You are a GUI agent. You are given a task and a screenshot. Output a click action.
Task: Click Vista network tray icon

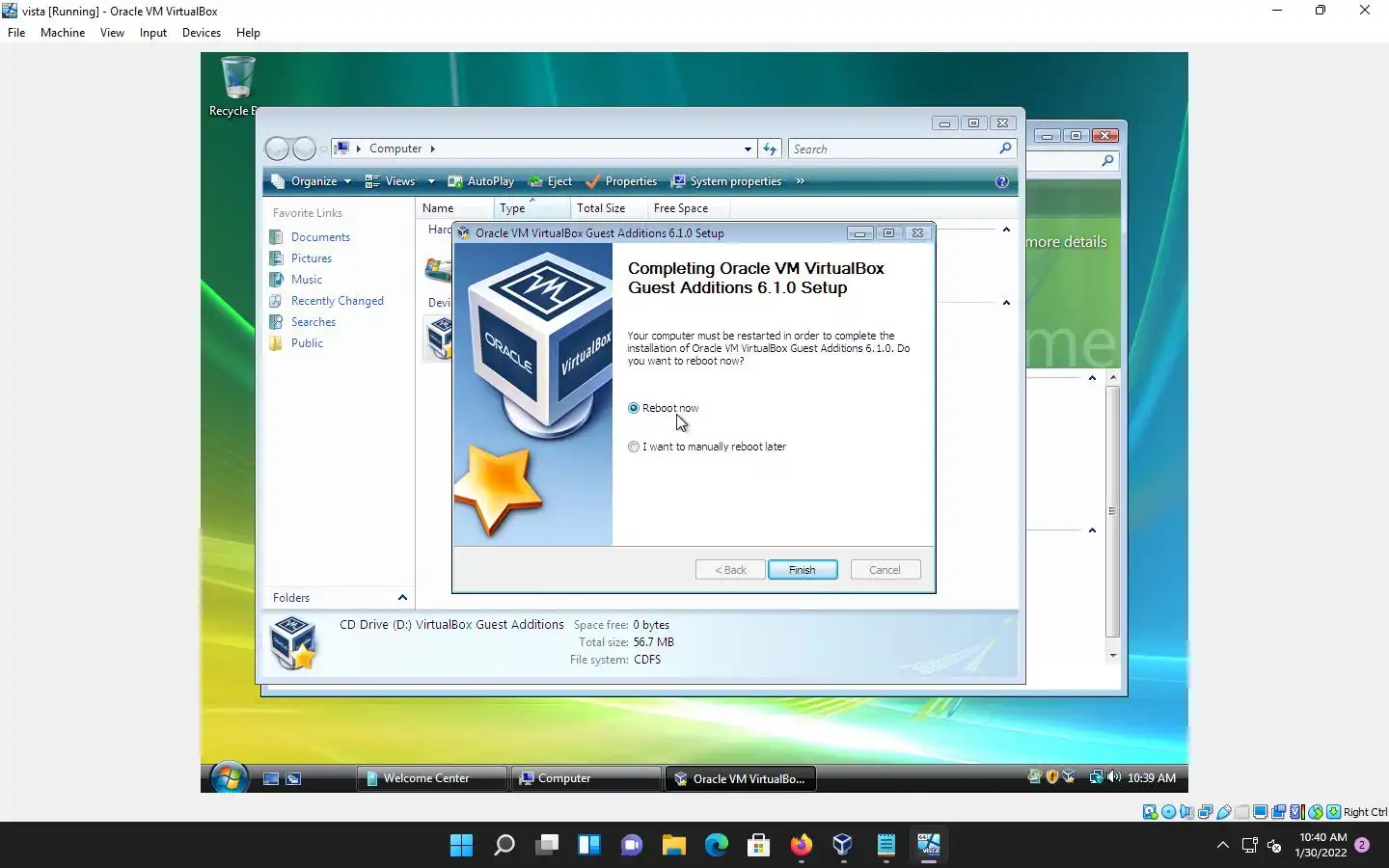(x=1097, y=777)
